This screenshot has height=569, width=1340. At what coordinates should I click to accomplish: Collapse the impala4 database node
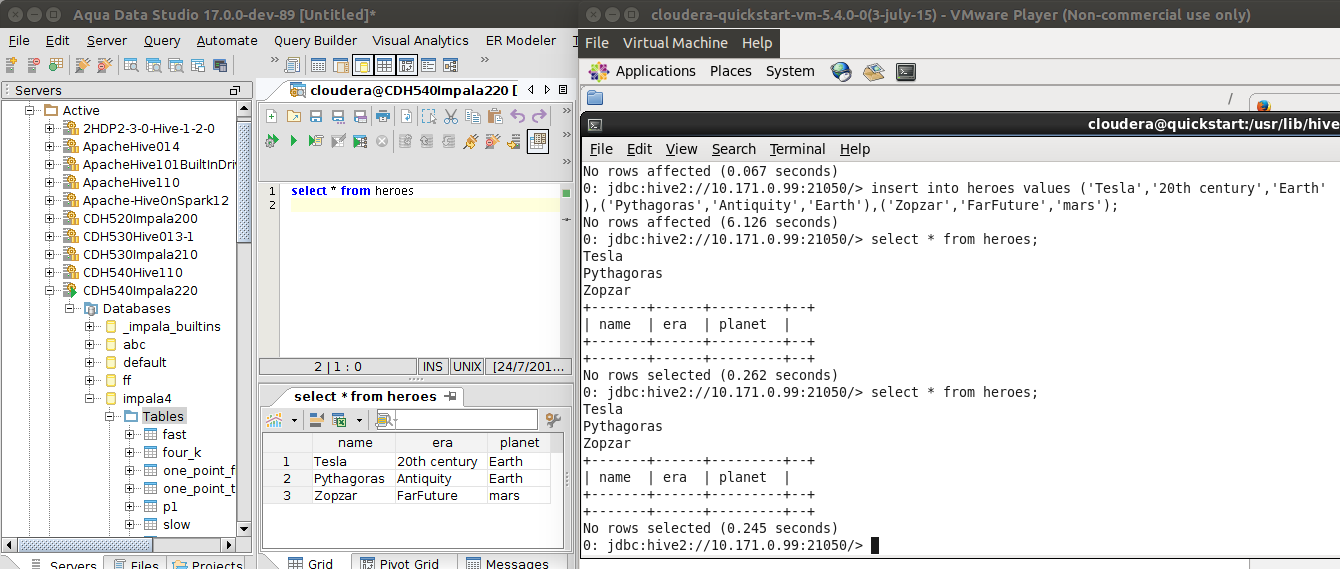click(x=89, y=399)
